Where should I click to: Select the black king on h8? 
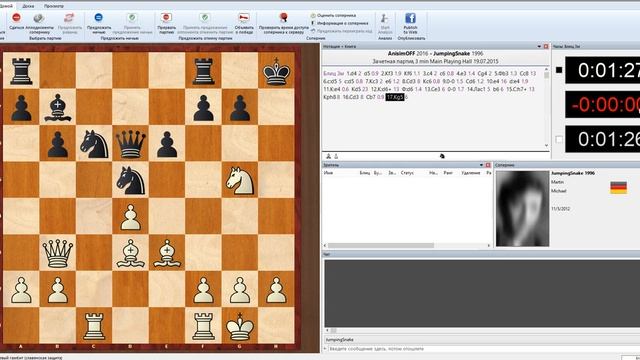point(276,71)
